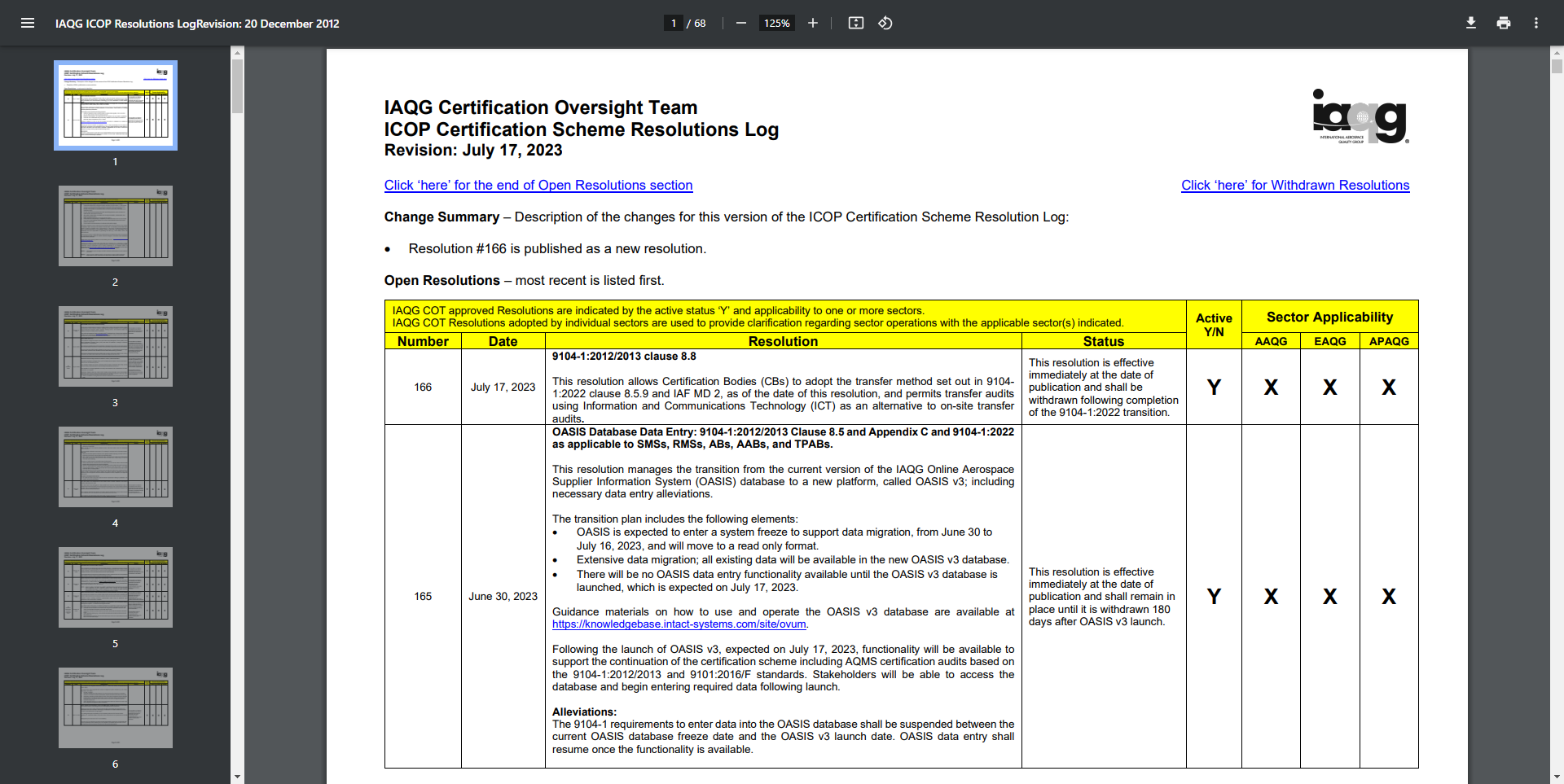1564x784 pixels.
Task: Open the more actions menu
Action: click(1535, 23)
